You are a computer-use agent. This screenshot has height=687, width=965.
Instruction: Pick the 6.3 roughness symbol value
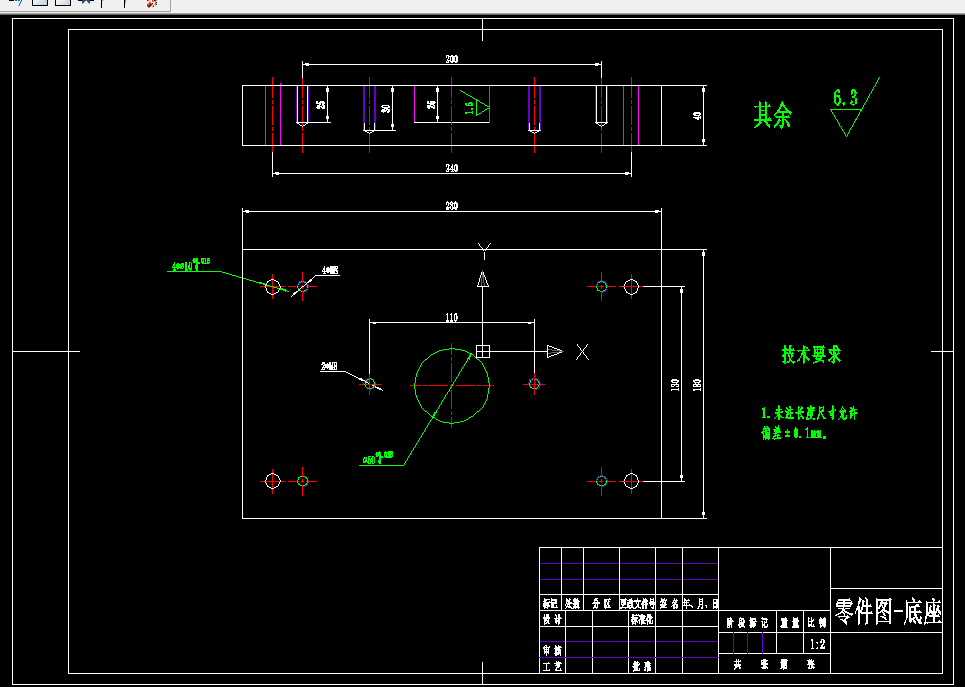(845, 97)
